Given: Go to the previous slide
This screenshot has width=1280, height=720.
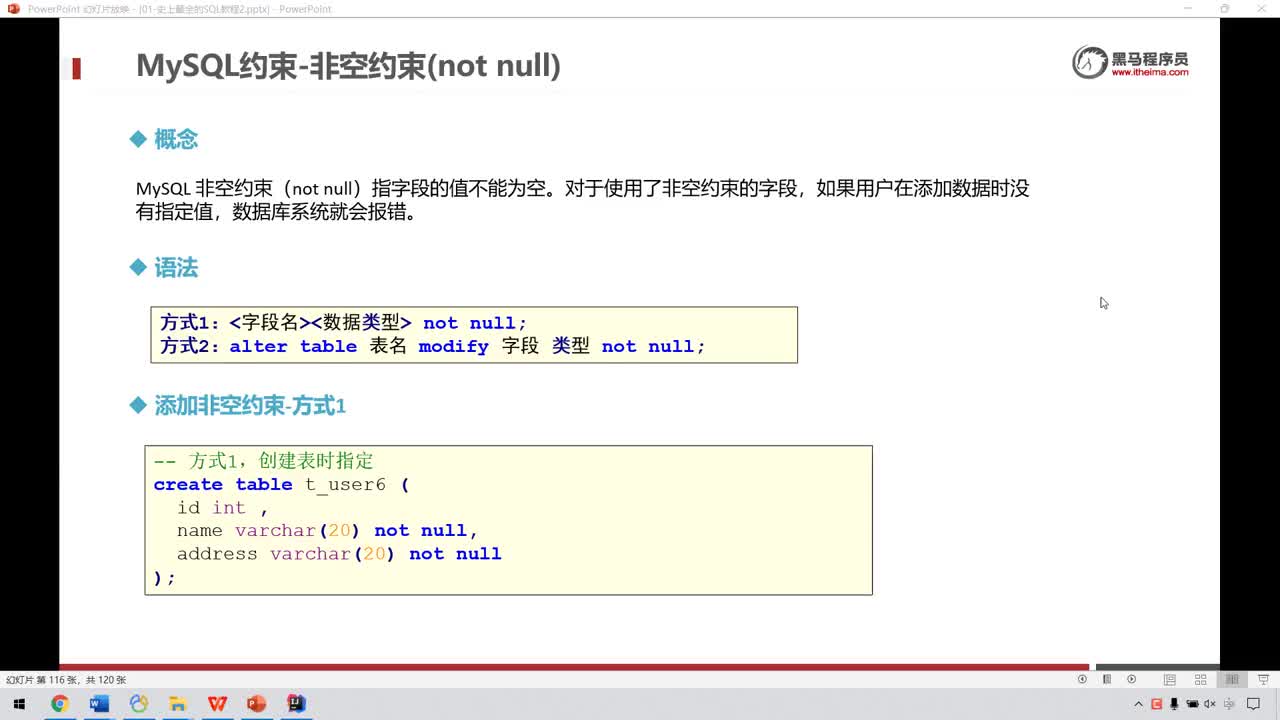Looking at the screenshot, I should (1082, 679).
